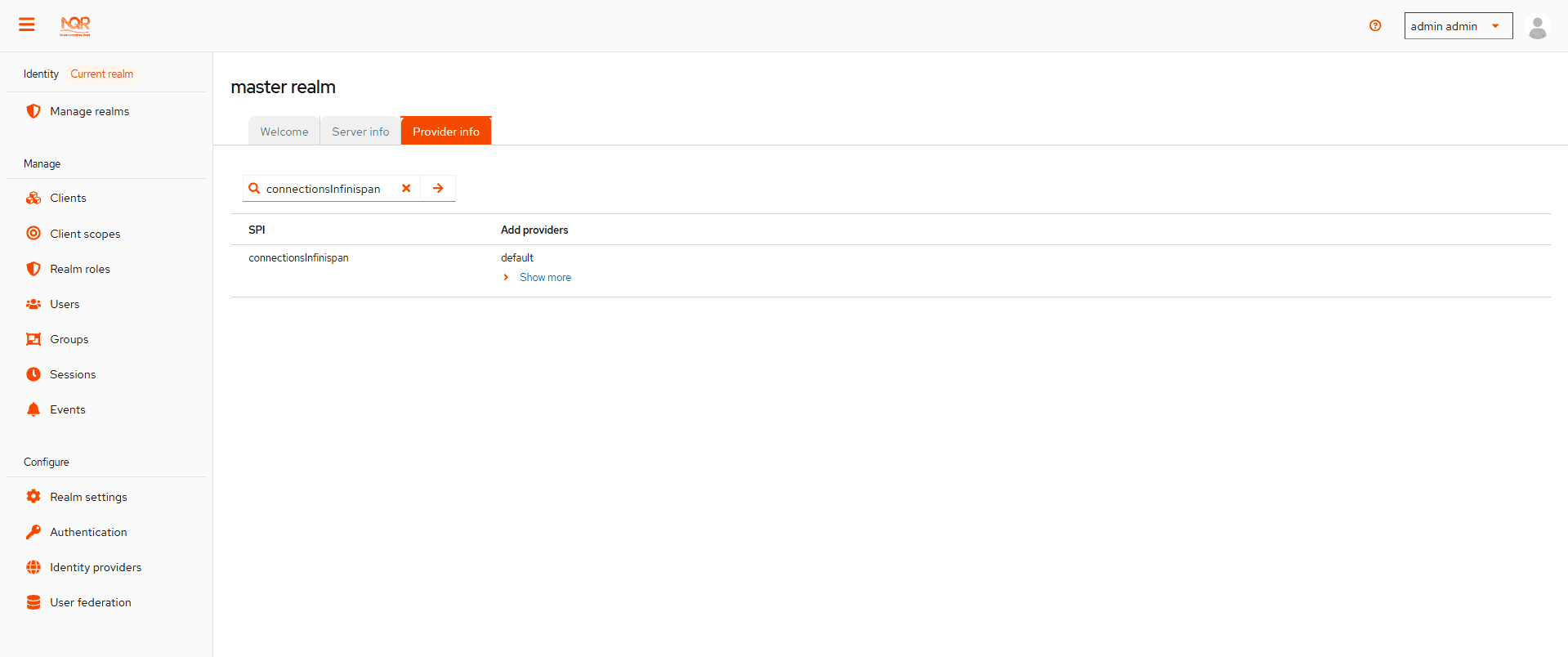Open the user avatar icon
The height and width of the screenshot is (657, 1568).
click(x=1538, y=28)
